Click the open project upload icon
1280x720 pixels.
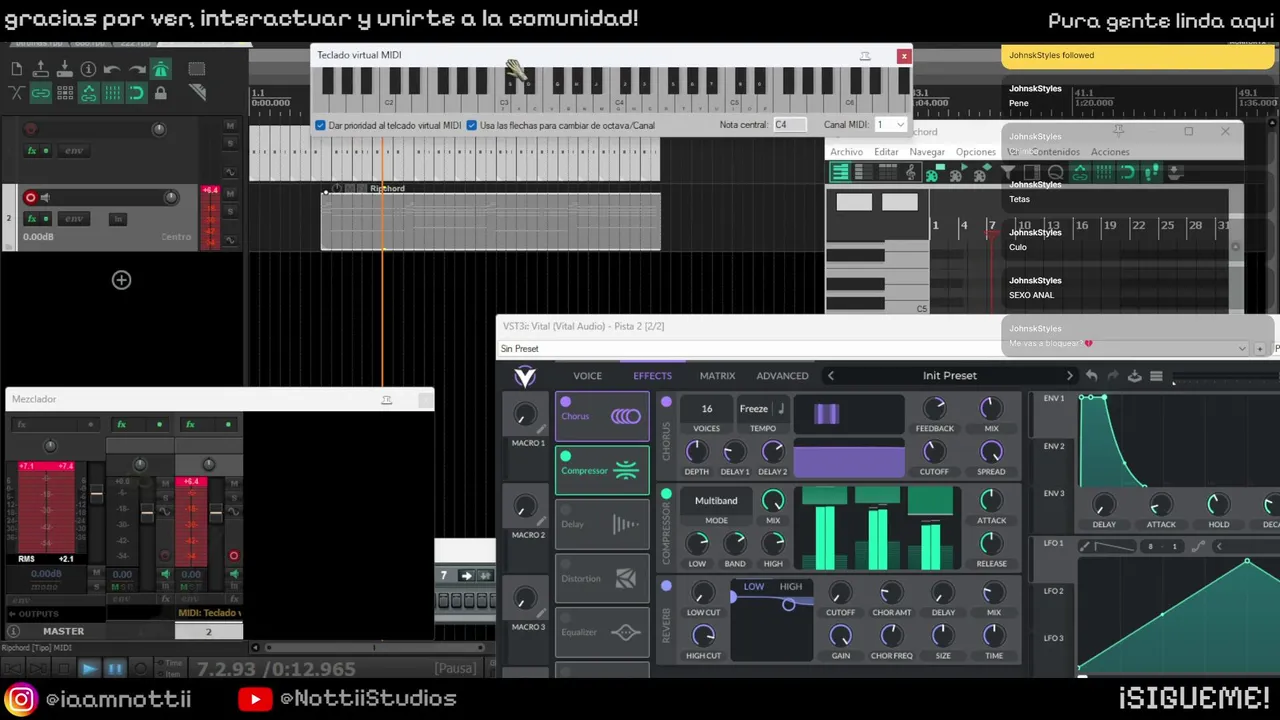40,69
